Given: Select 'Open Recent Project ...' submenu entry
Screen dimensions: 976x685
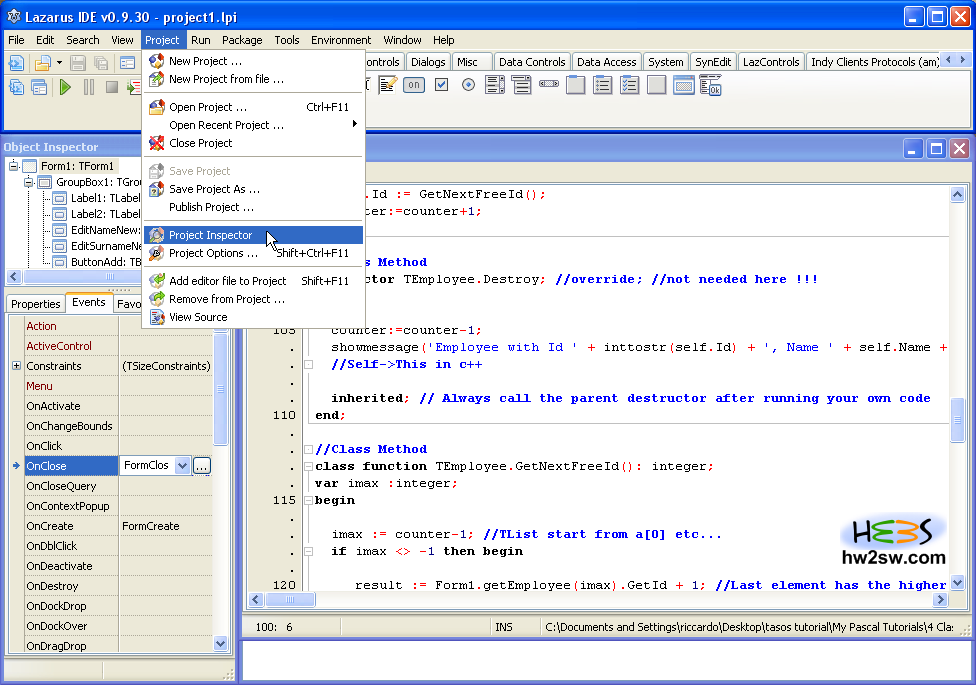Looking at the screenshot, I should pyautogui.click(x=253, y=125).
